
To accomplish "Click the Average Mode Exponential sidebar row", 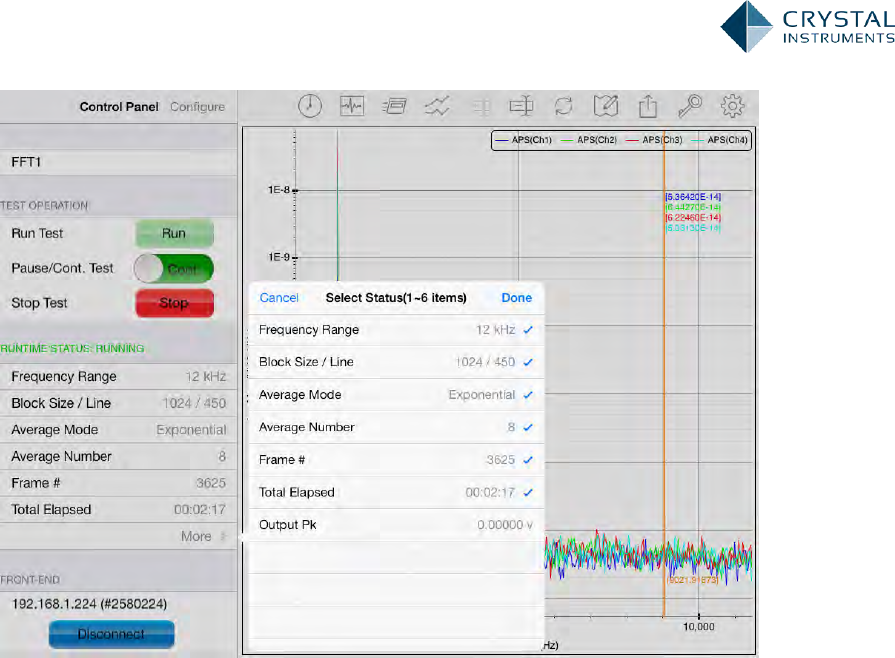I will pos(118,430).
